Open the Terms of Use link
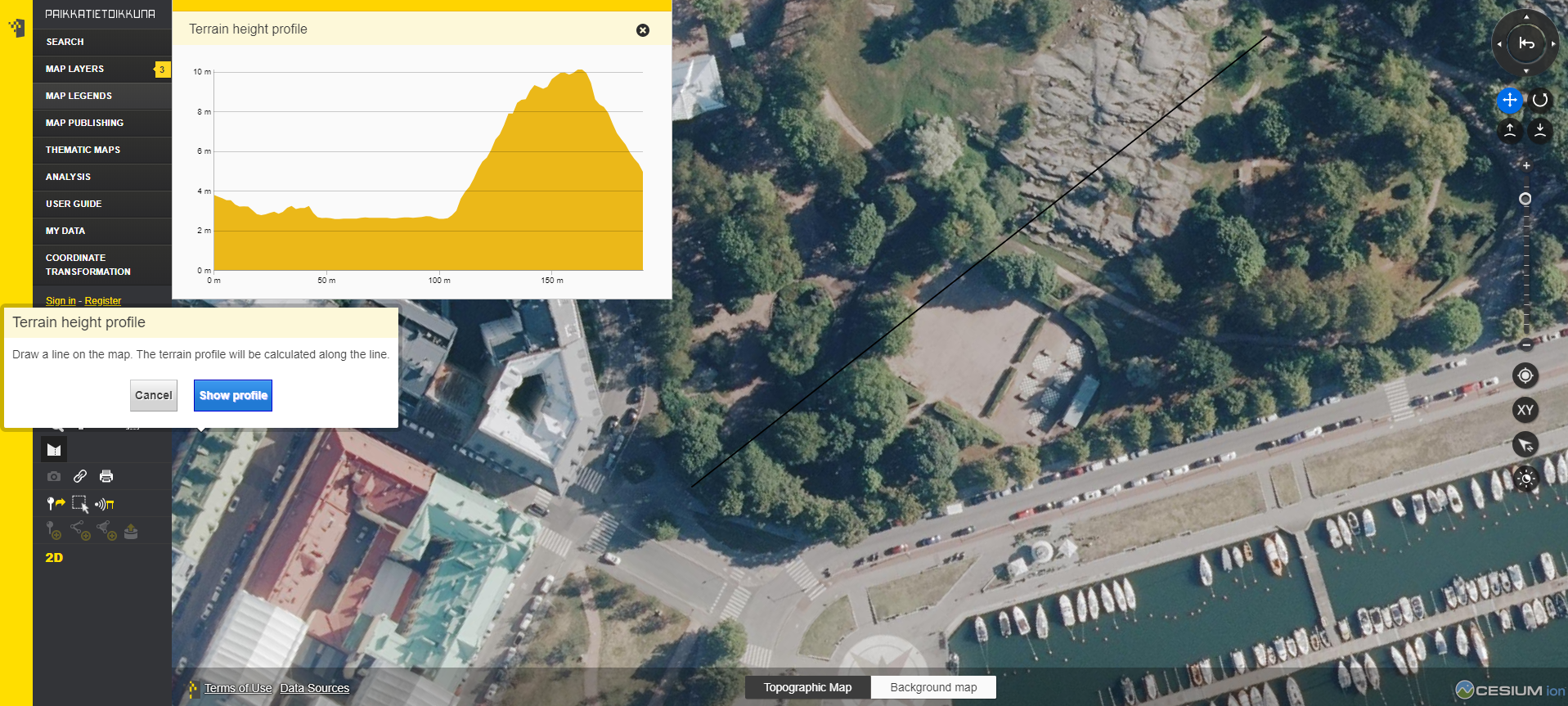The image size is (1568, 706). point(238,688)
